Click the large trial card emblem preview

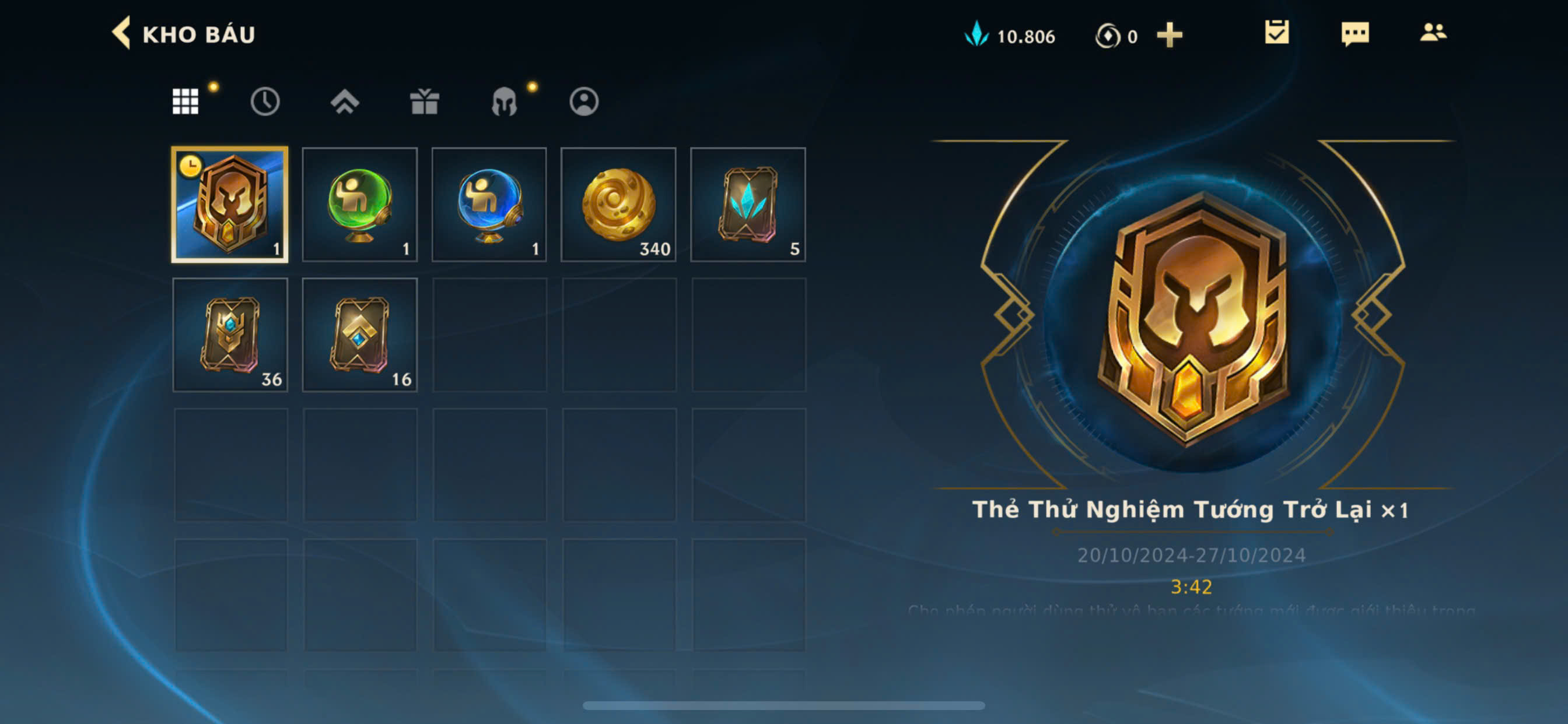1193,317
